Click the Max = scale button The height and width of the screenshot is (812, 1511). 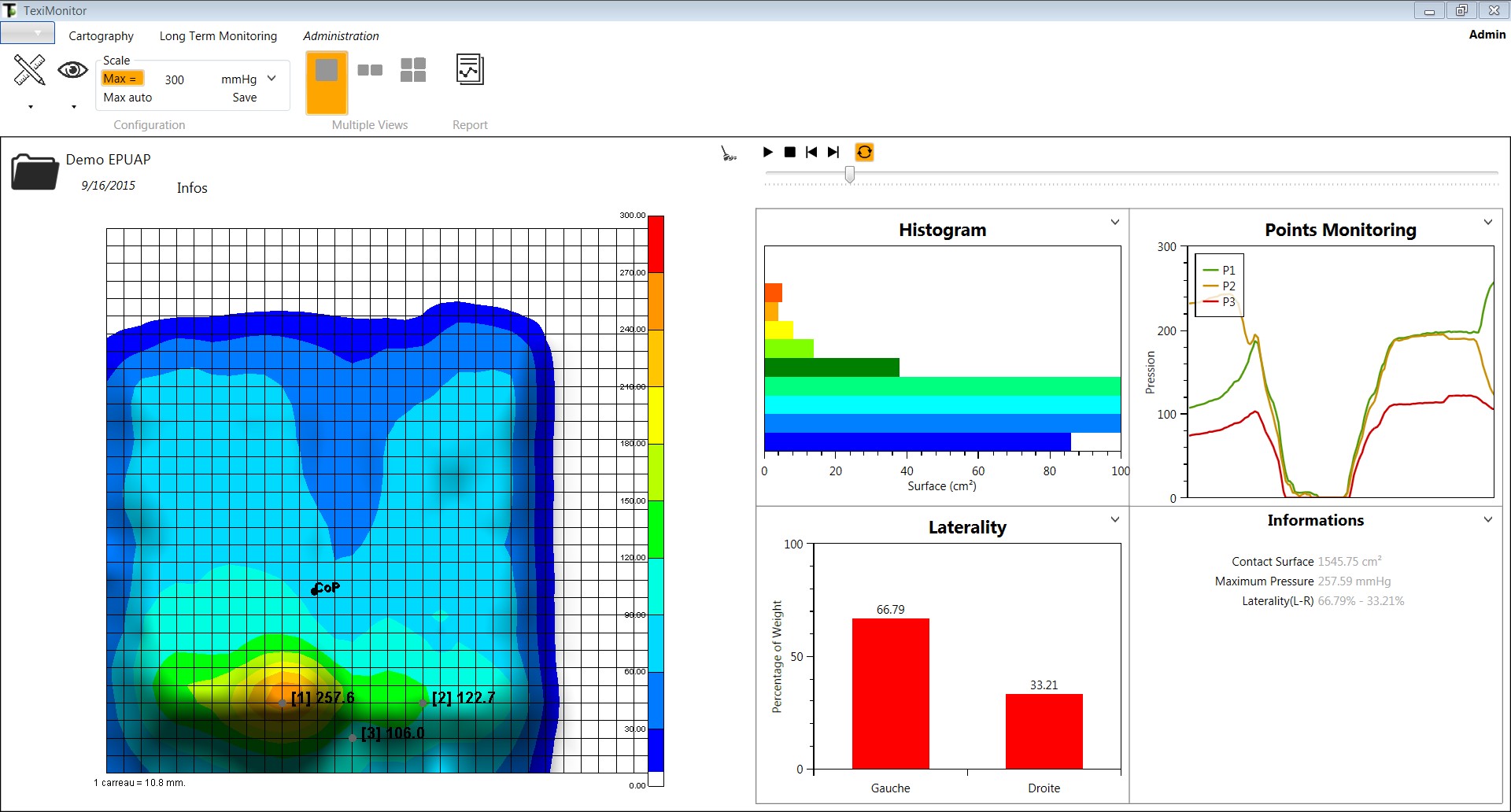[122, 79]
